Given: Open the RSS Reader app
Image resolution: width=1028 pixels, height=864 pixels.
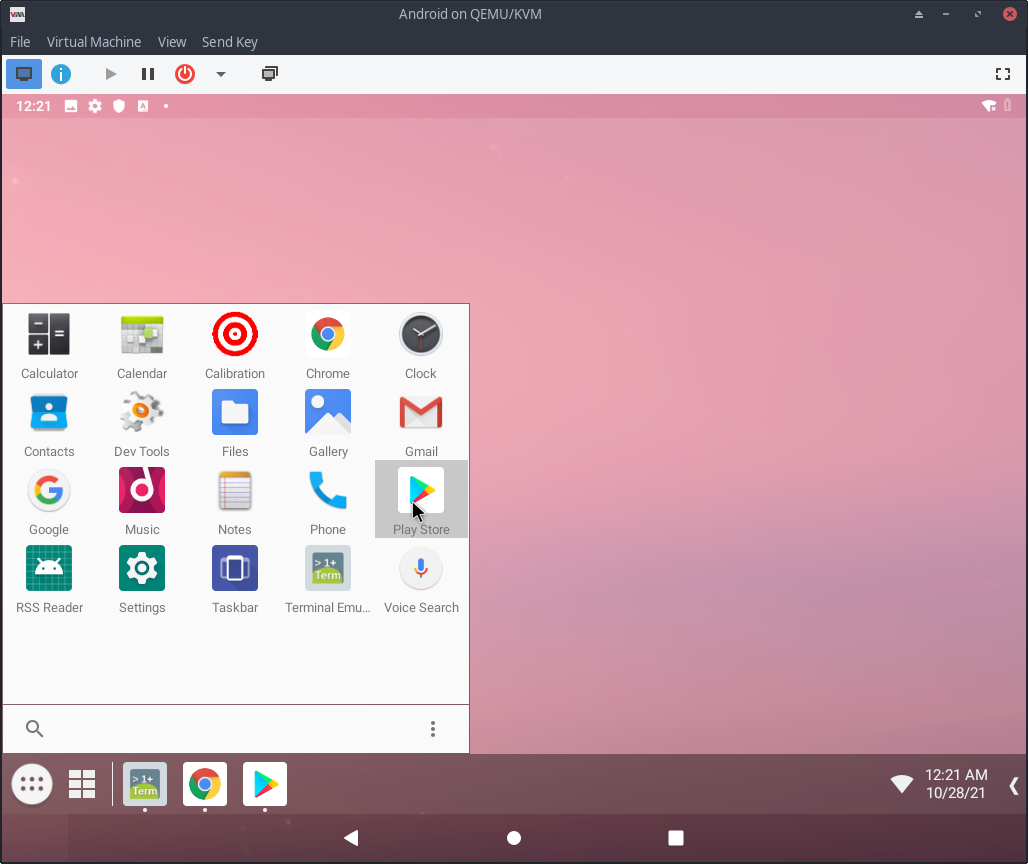Looking at the screenshot, I should (x=49, y=579).
